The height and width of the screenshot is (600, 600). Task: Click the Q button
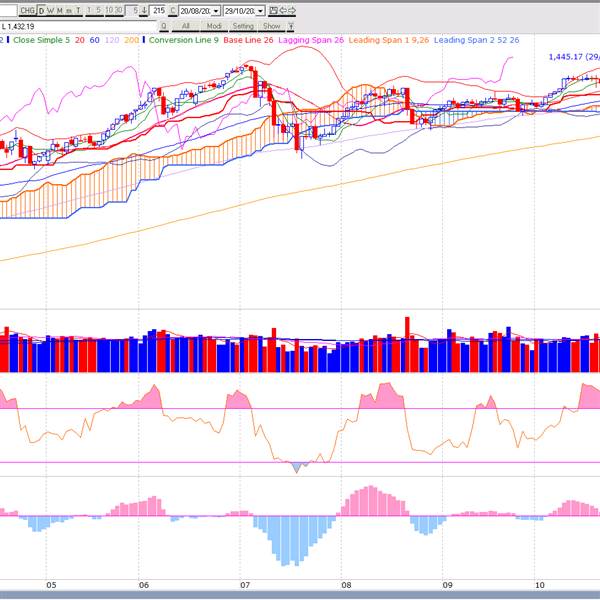click(x=164, y=26)
